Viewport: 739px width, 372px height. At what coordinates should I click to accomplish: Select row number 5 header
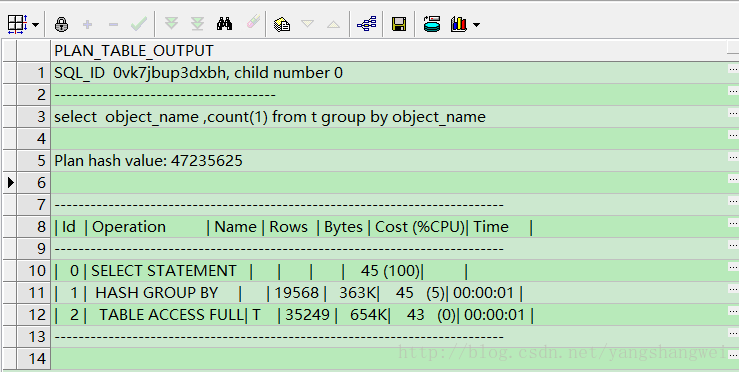33,160
